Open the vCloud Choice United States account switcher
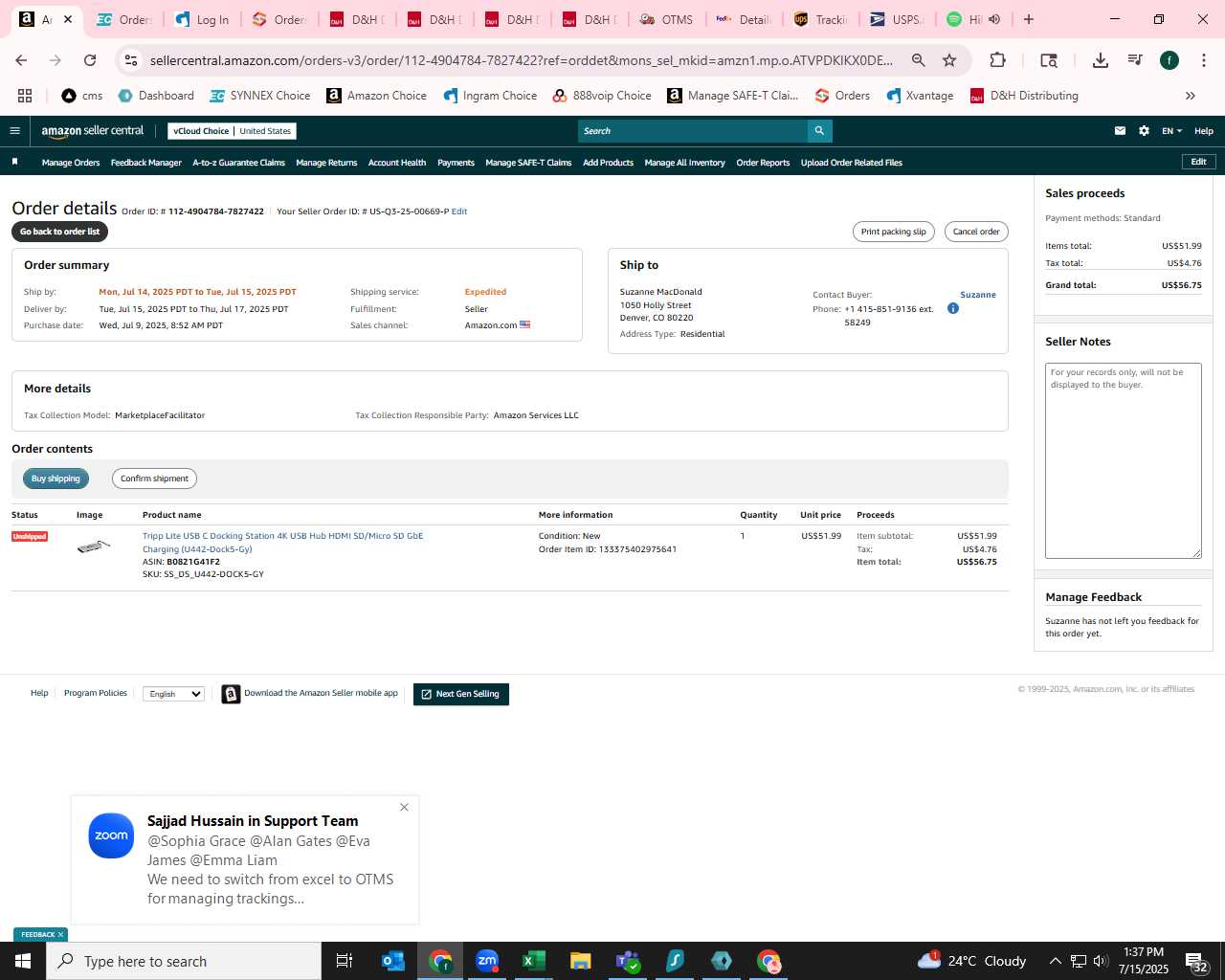 pyautogui.click(x=233, y=131)
